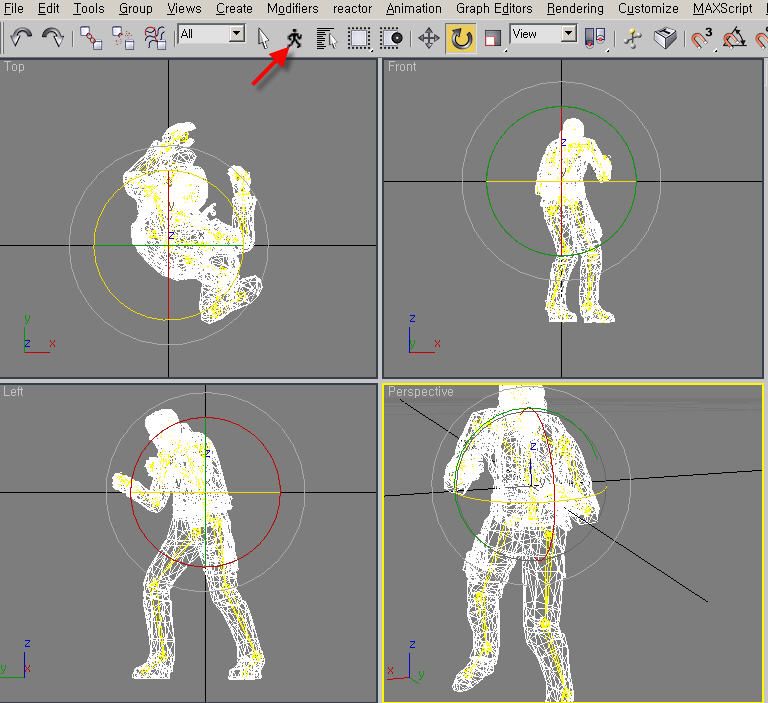The image size is (768, 703).
Task: Toggle the Angle Snap icon
Action: tap(734, 38)
